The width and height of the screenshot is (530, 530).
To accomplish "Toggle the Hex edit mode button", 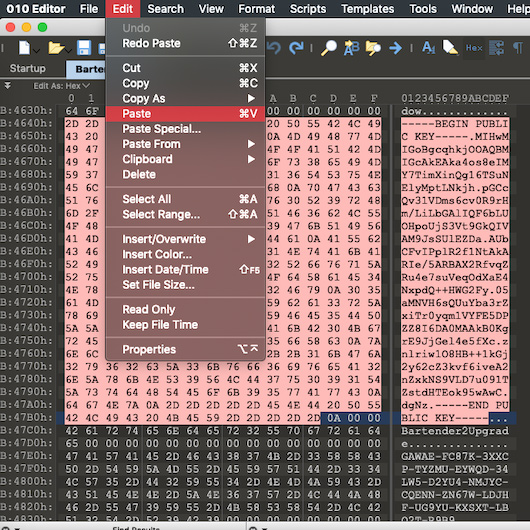I will coord(474,48).
